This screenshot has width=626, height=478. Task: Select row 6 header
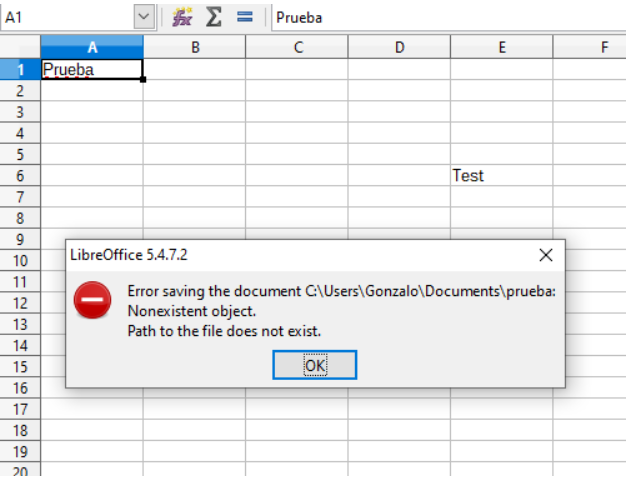pyautogui.click(x=20, y=176)
